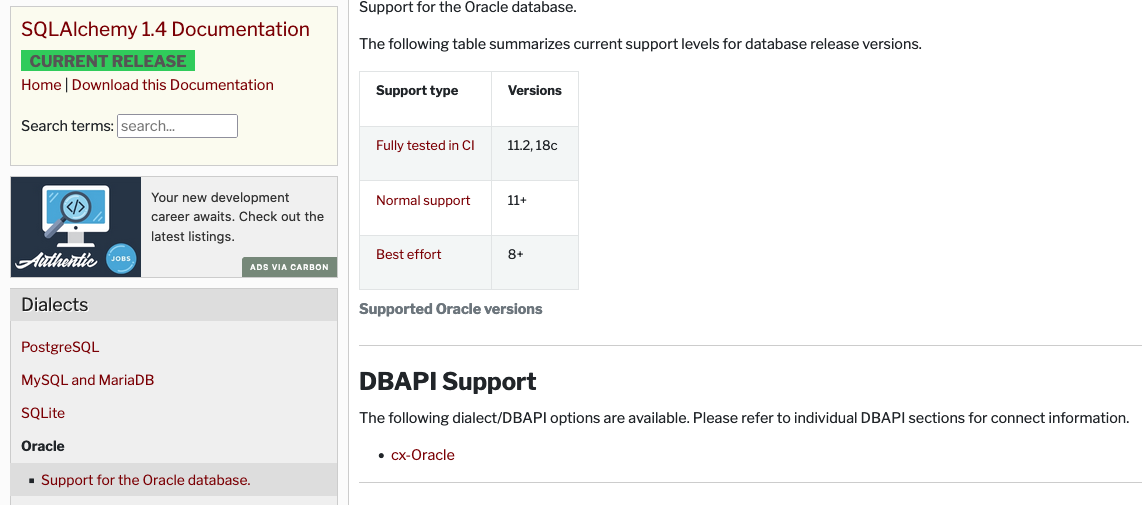Click the Fully tested in CI link
The image size is (1142, 505).
click(x=425, y=145)
